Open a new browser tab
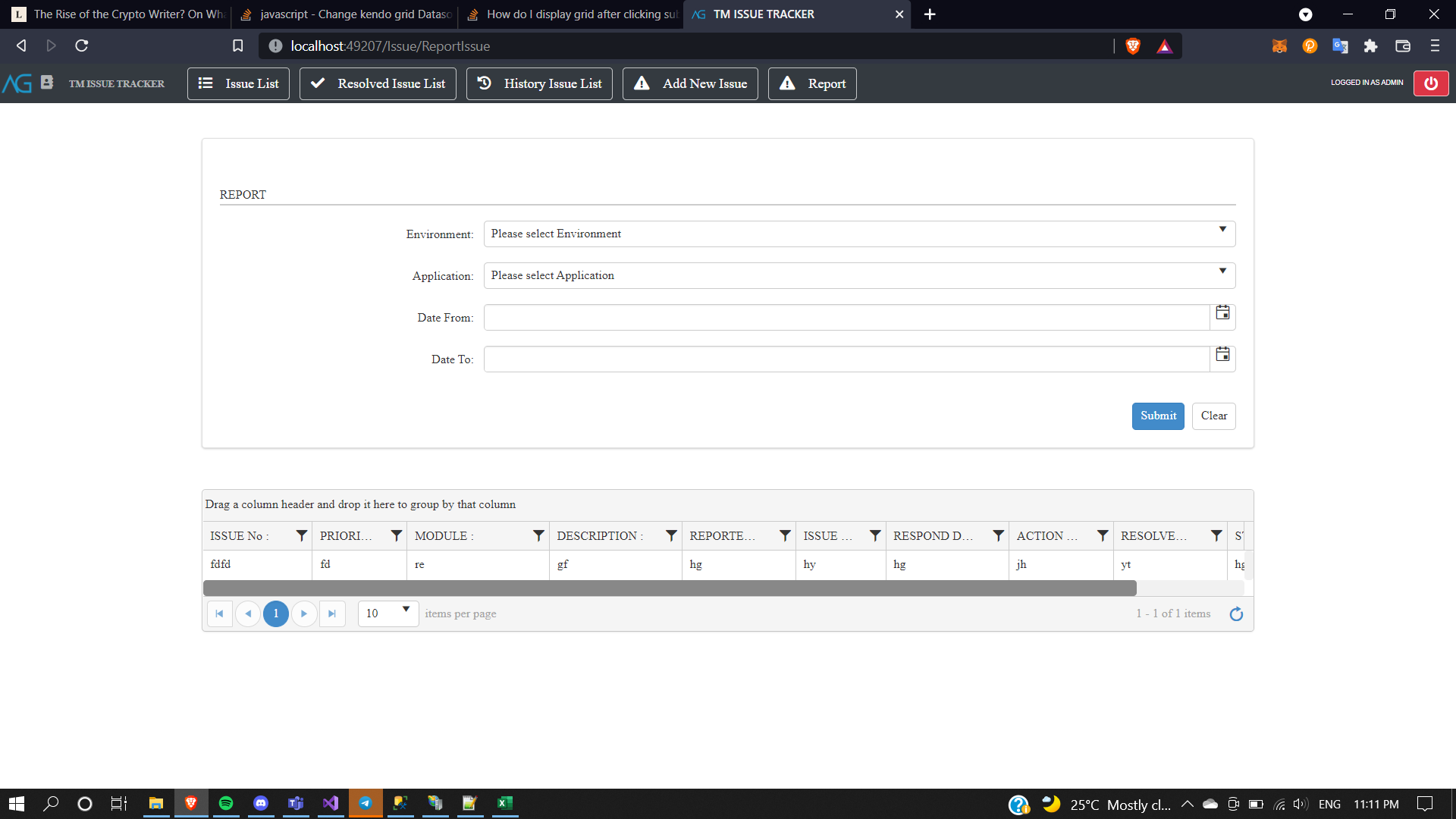1456x819 pixels. (x=930, y=14)
